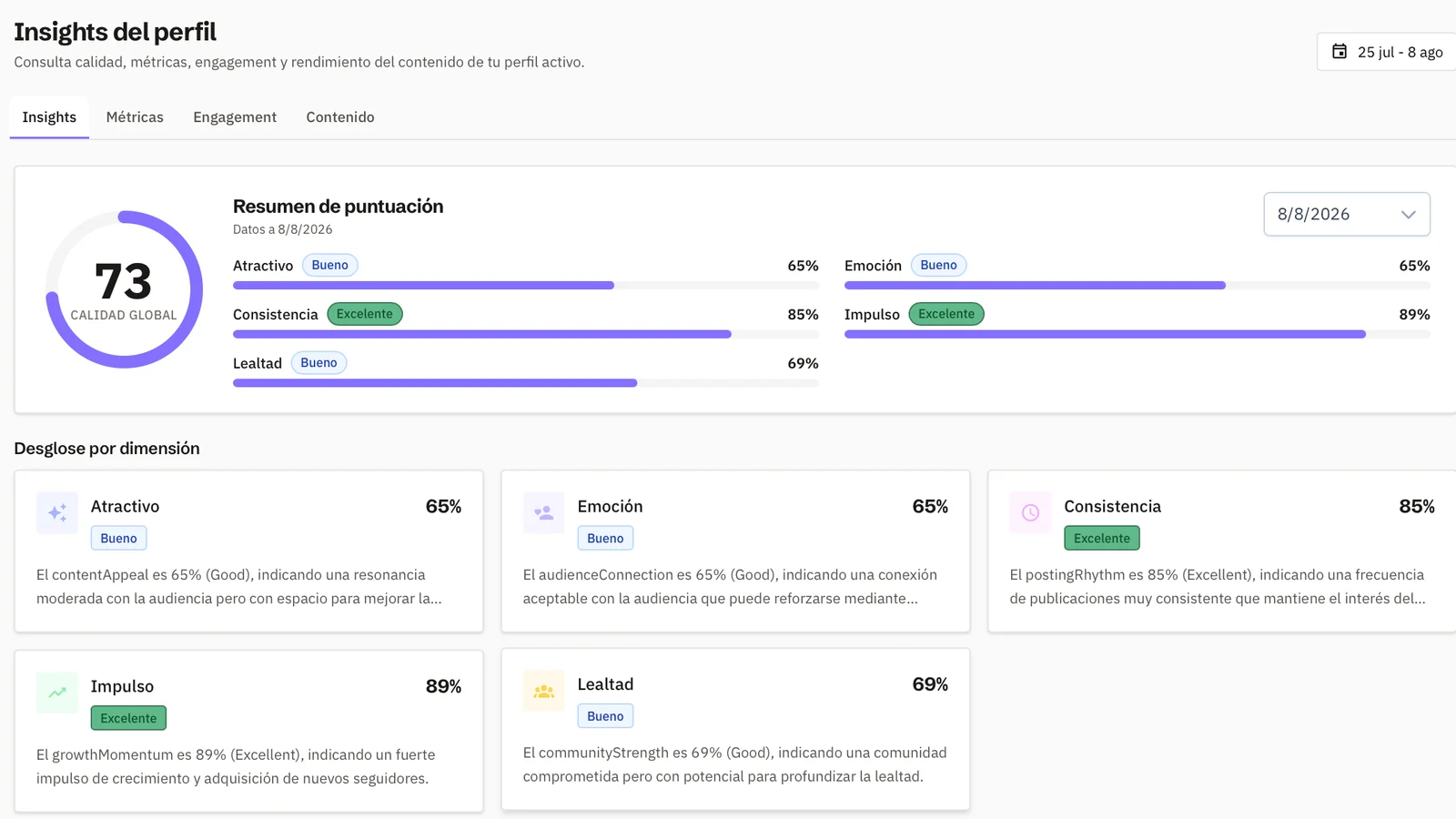1456x819 pixels.
Task: Click the Lealtad progress bar in summary
Action: click(526, 383)
